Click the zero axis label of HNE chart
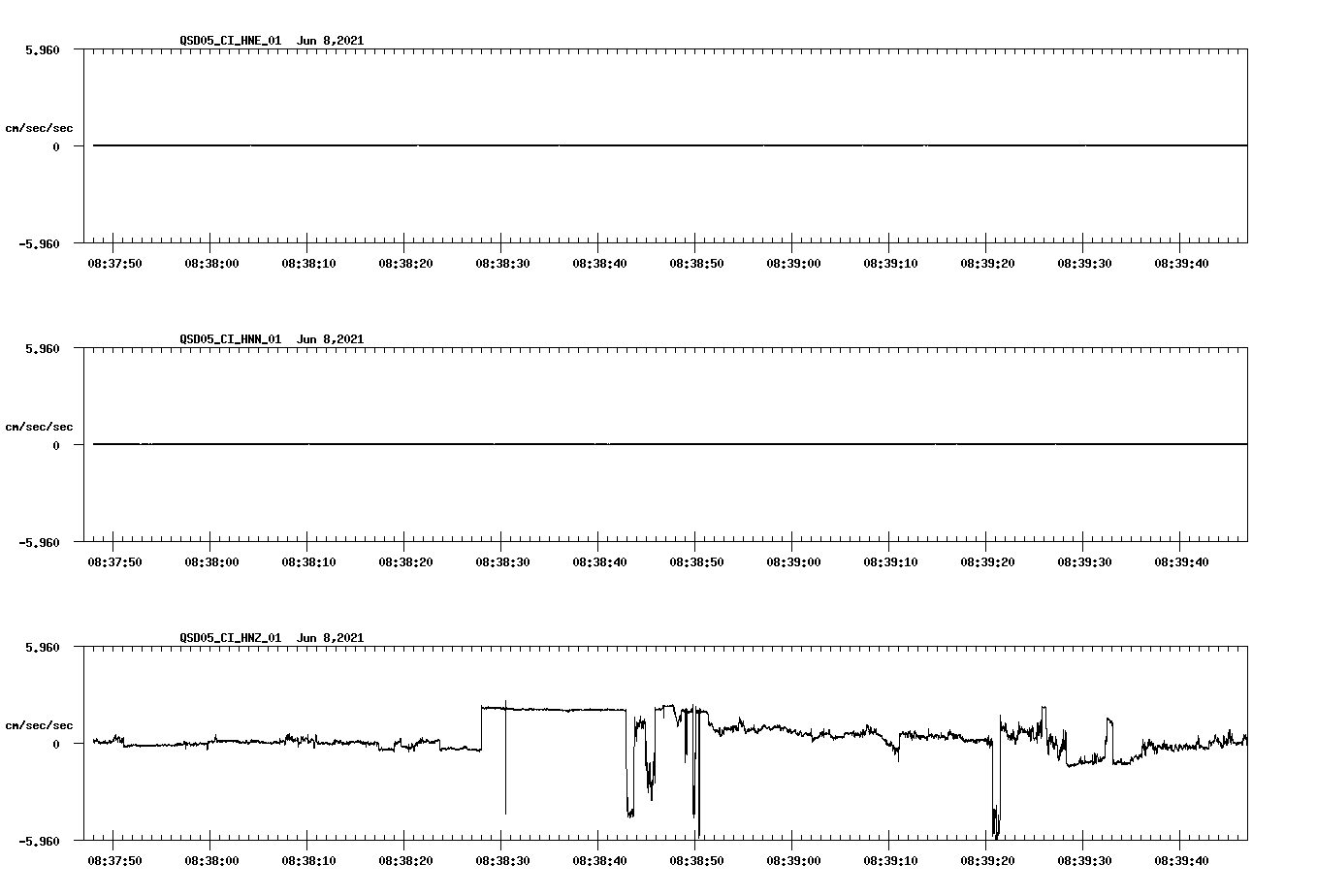Screen dimensions: 1317x896 [56, 146]
